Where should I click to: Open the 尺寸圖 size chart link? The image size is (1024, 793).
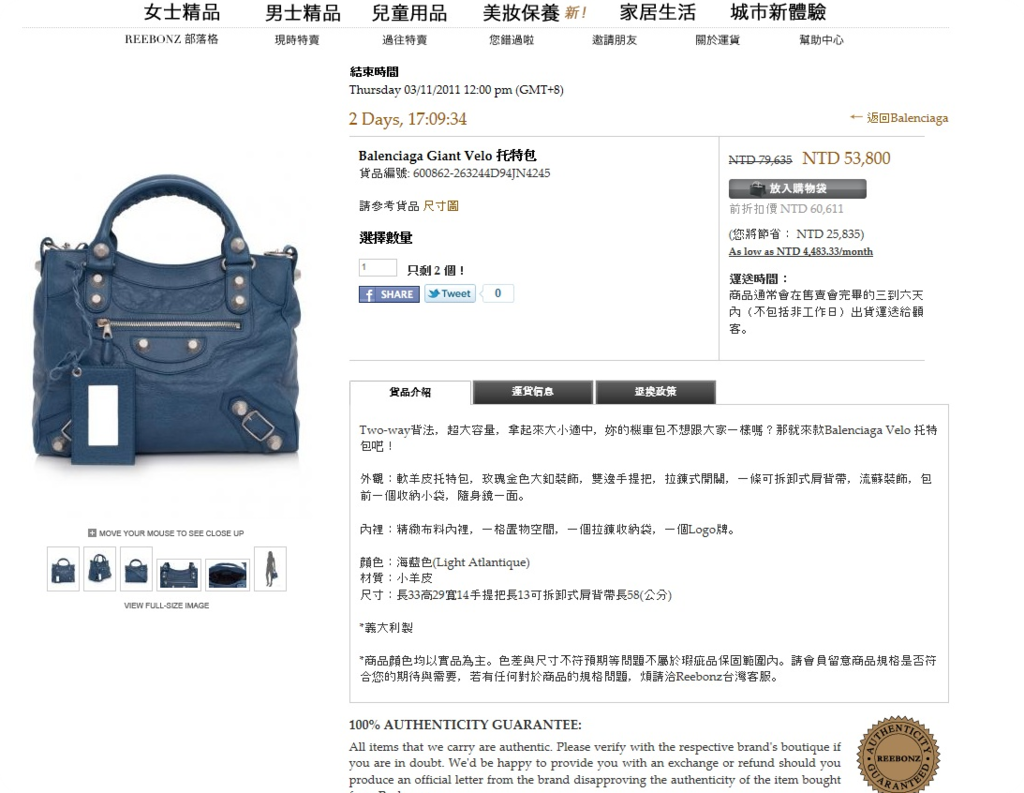(440, 206)
